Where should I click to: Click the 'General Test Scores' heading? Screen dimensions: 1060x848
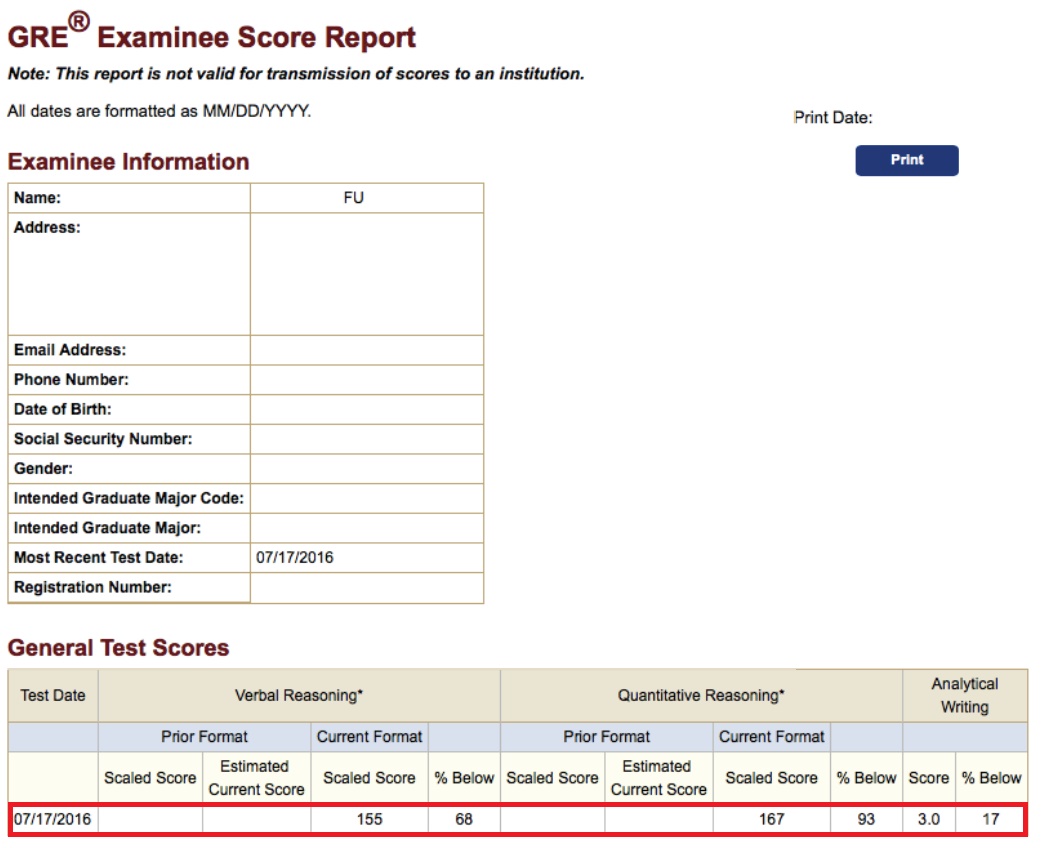(x=118, y=648)
